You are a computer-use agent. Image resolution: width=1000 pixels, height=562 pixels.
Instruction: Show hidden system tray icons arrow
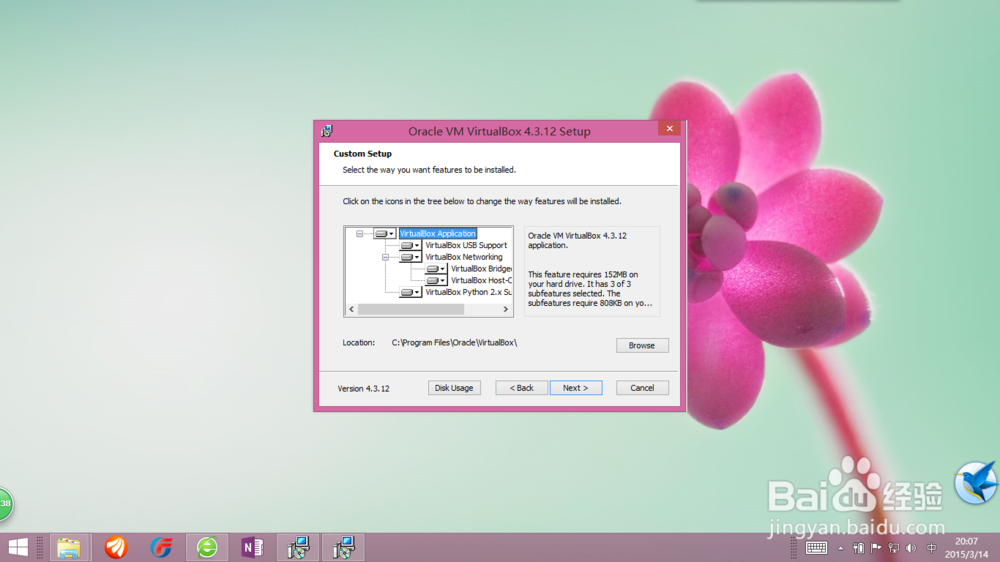tap(841, 548)
